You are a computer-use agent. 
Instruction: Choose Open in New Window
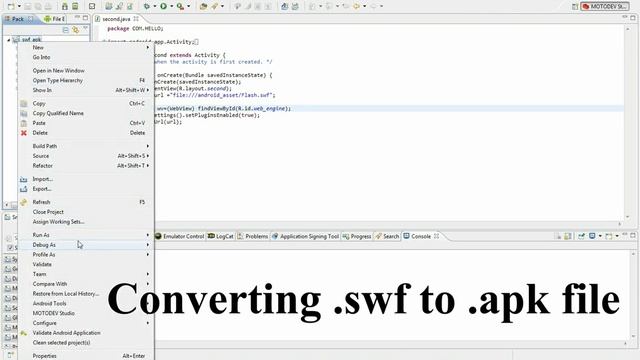87,71
